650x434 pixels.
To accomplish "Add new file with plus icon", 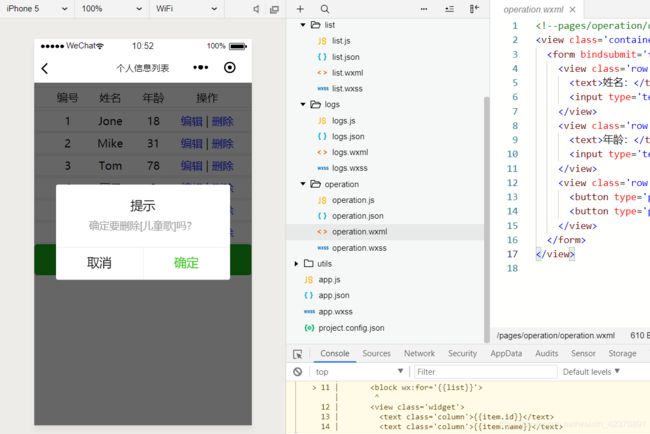I will [x=300, y=9].
